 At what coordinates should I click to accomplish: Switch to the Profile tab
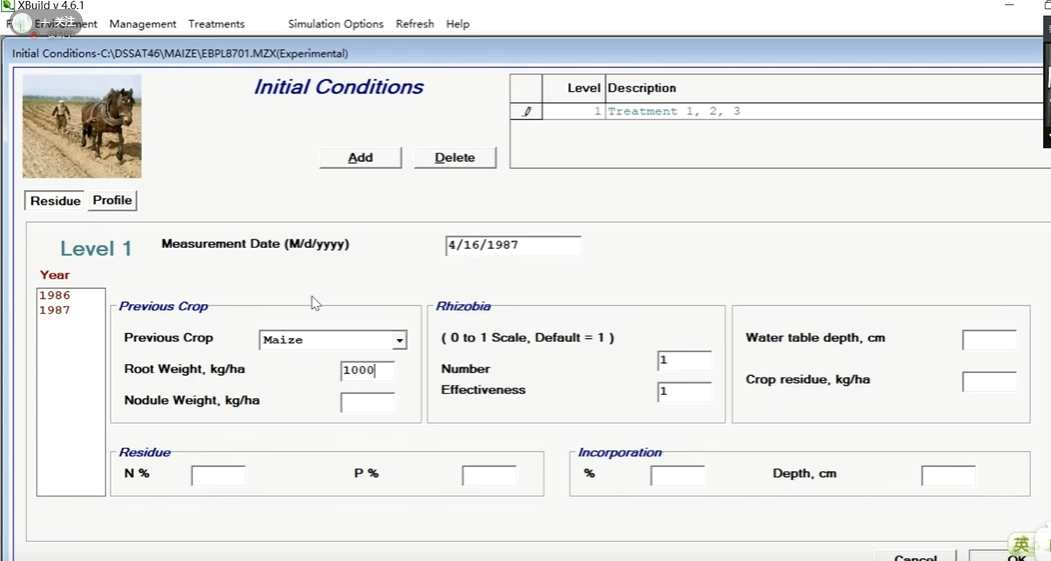point(112,200)
